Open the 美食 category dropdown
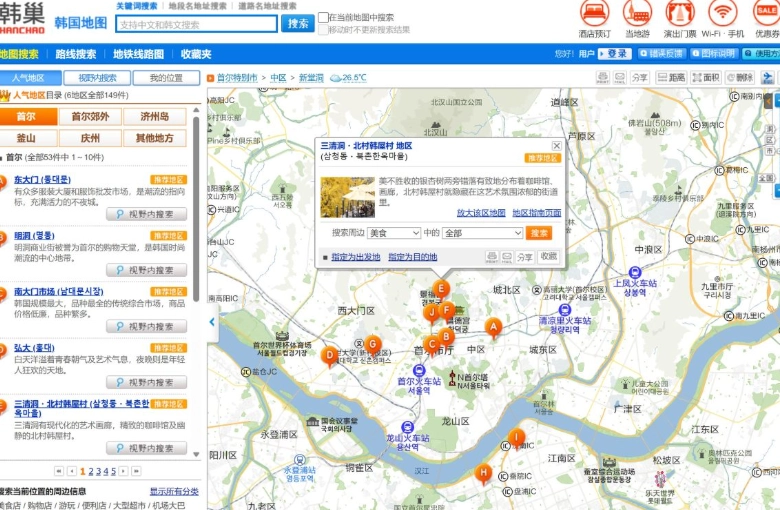The height and width of the screenshot is (510, 780). (394, 233)
